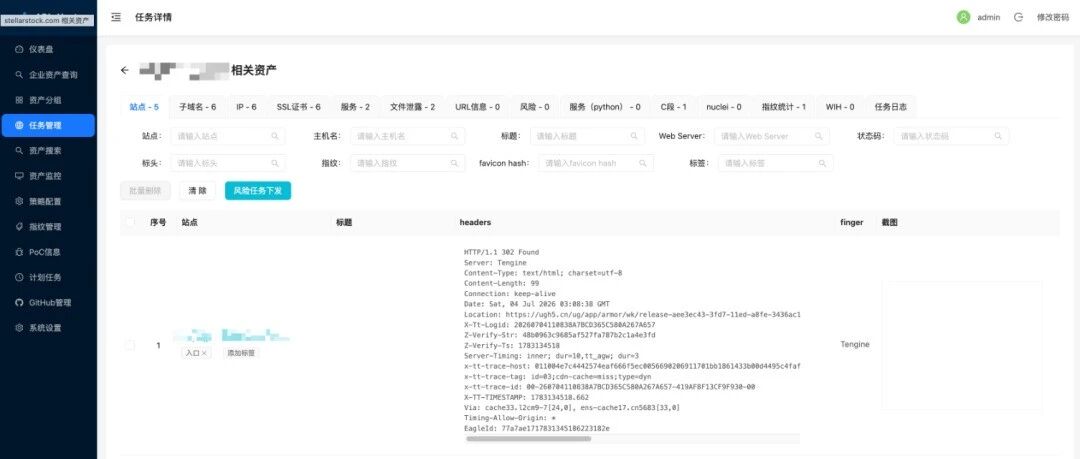The height and width of the screenshot is (459, 1080).
Task: Open 企业资产查询 in the sidebar
Action: (48, 74)
